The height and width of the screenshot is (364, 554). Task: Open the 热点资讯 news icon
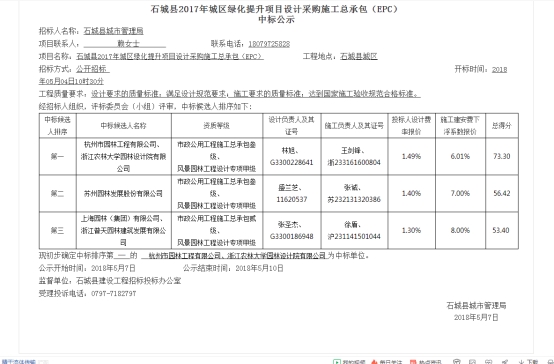point(413,362)
